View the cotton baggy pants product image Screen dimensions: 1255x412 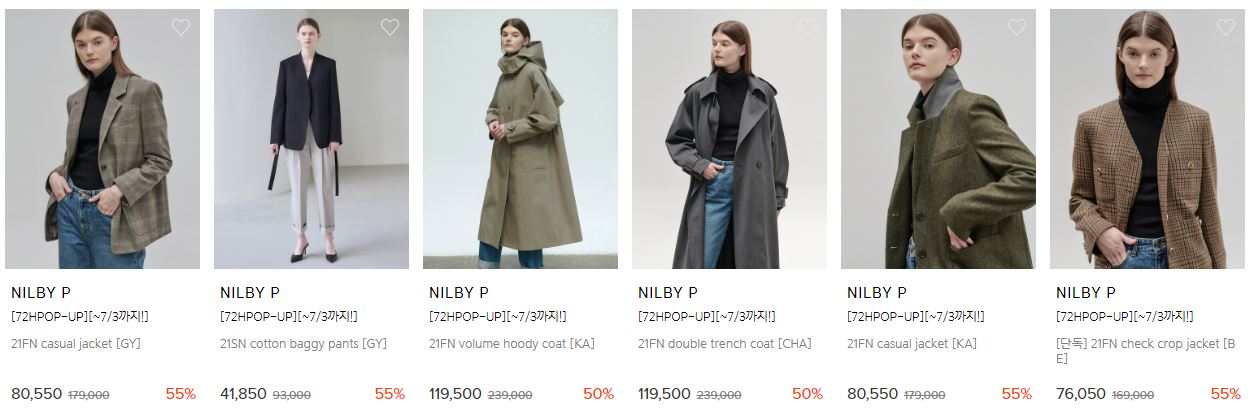311,139
